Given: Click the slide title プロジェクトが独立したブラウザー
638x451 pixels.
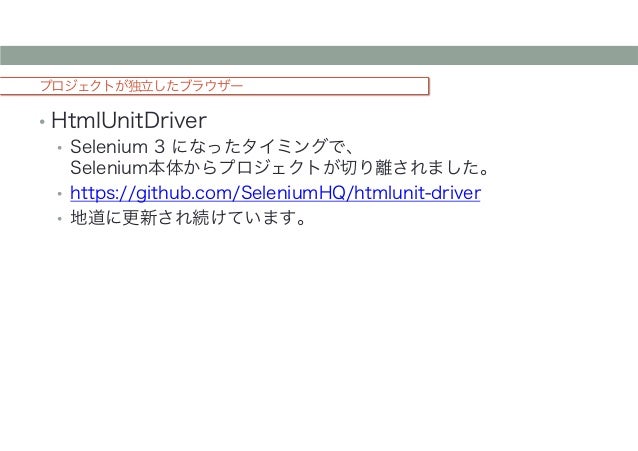Looking at the screenshot, I should point(141,86).
